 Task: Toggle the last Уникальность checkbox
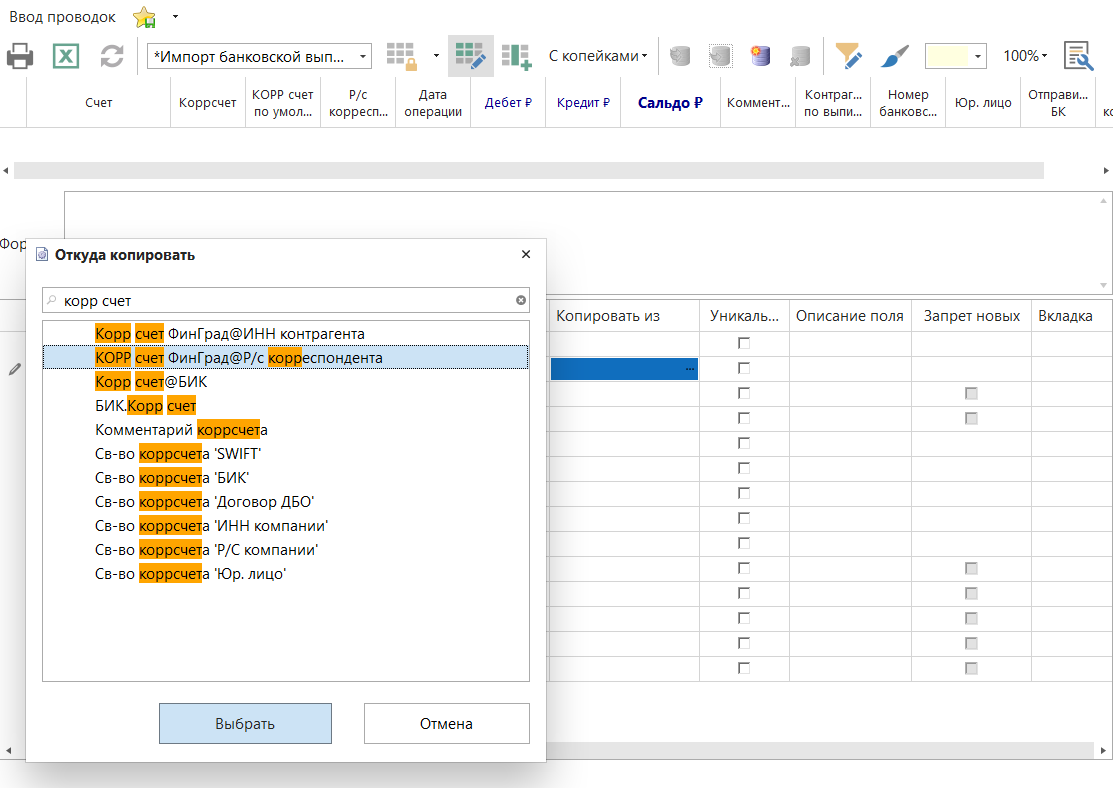[744, 668]
